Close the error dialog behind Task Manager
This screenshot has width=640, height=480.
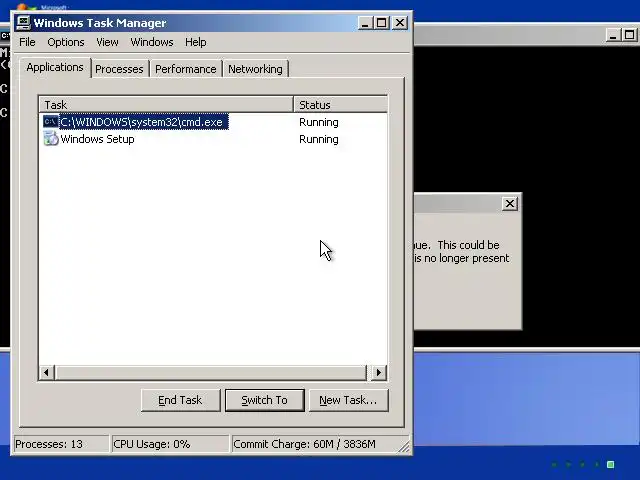click(x=510, y=203)
